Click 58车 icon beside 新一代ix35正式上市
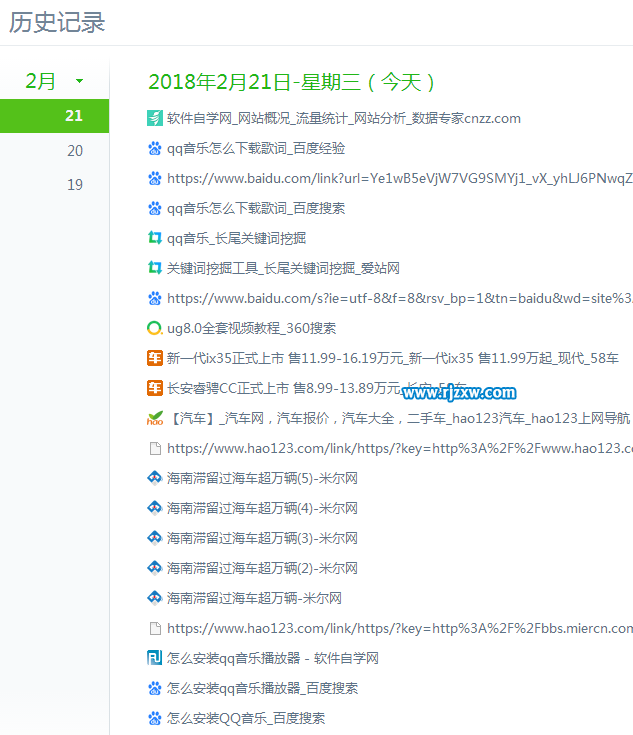633x735 pixels. click(155, 358)
